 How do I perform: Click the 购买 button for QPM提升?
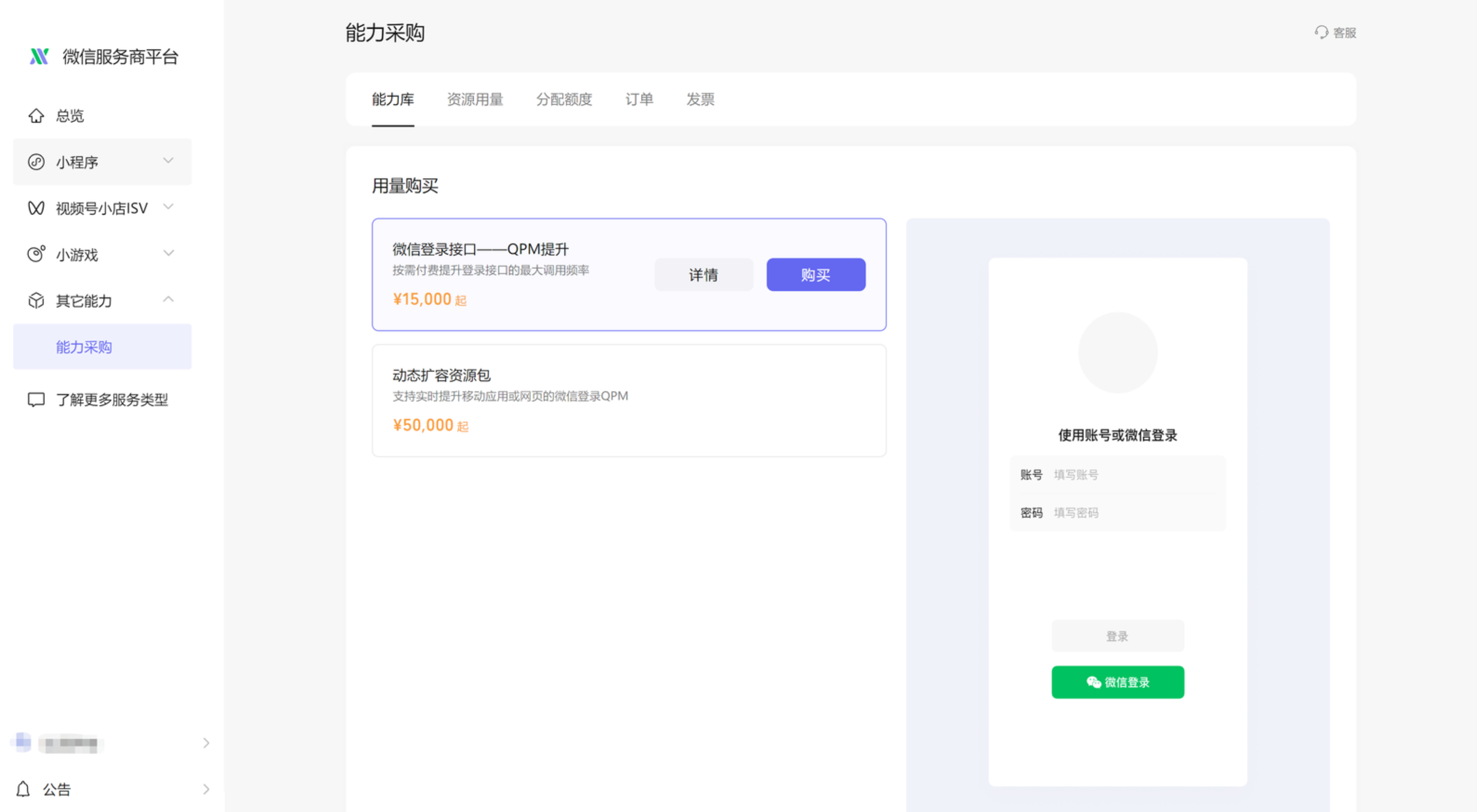click(816, 274)
